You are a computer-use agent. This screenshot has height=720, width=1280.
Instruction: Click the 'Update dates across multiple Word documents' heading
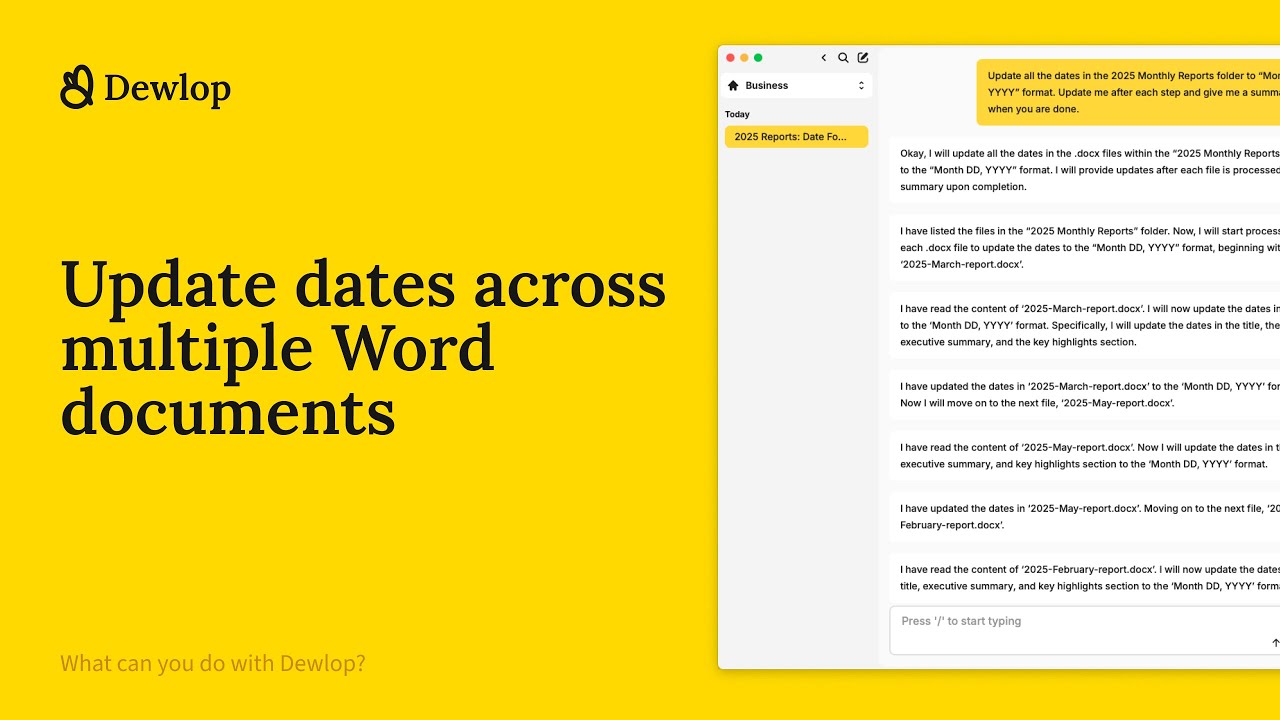pos(363,347)
